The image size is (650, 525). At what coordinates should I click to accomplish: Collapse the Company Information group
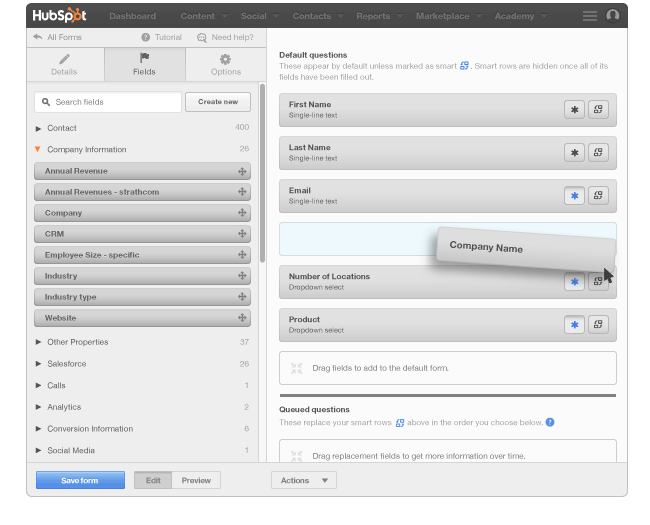pos(38,149)
